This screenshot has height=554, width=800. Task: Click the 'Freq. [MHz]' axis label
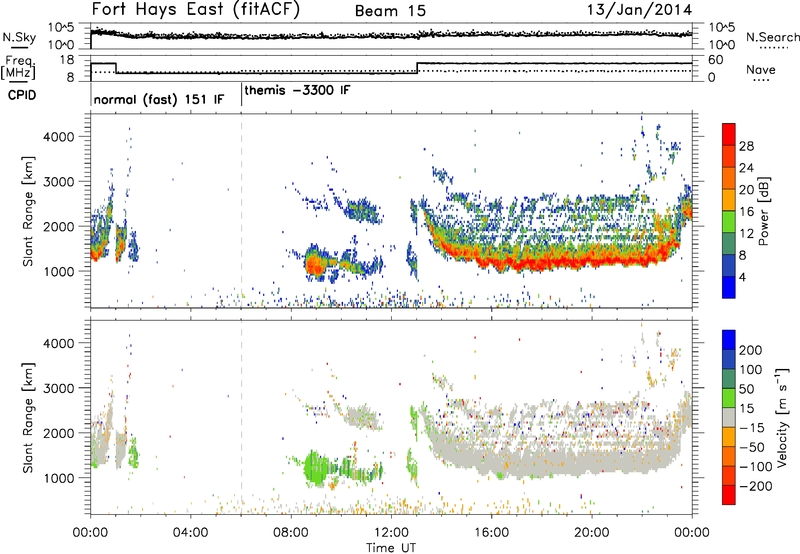coord(19,67)
